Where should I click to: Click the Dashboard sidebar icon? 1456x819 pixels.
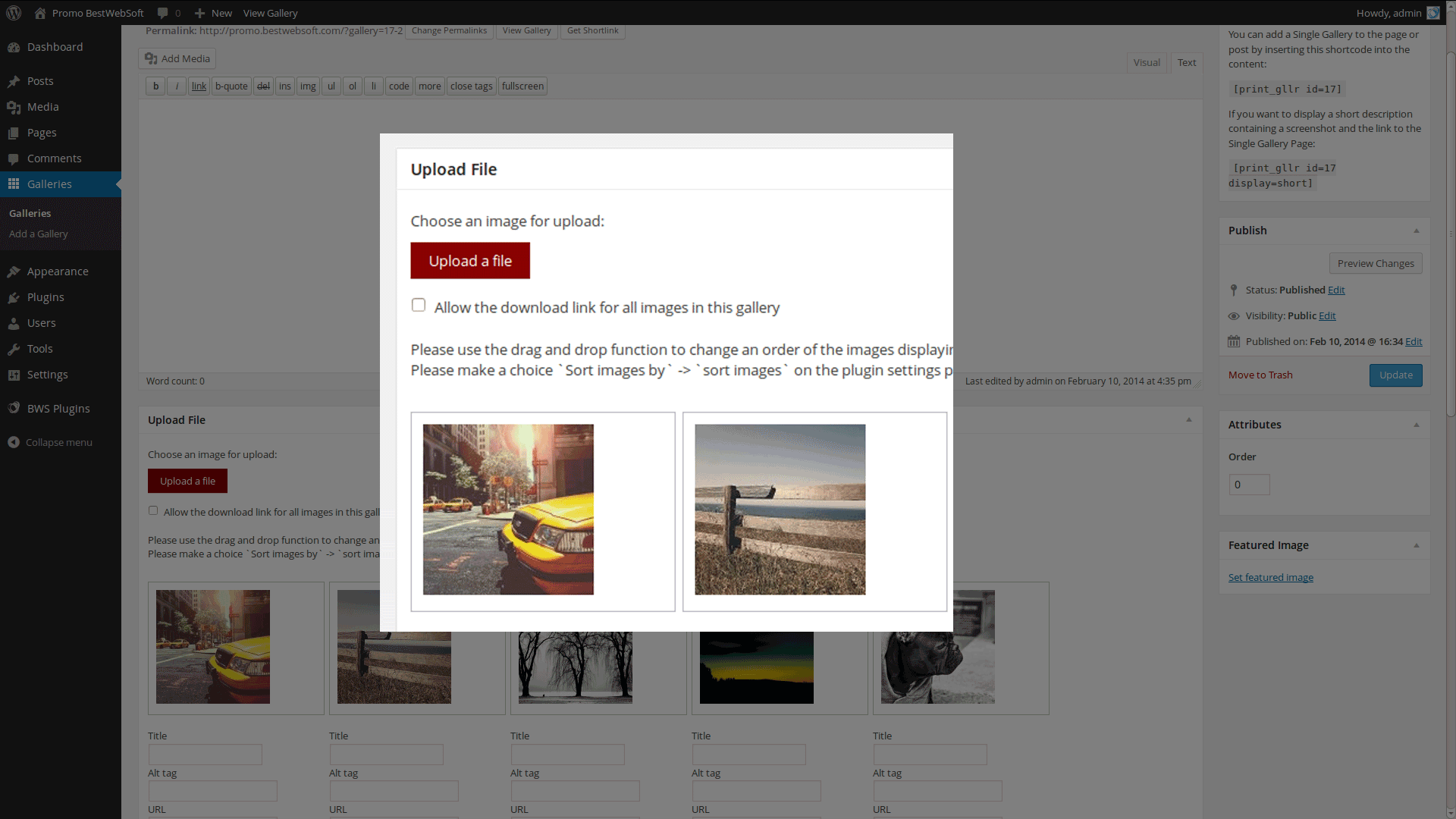click(14, 47)
